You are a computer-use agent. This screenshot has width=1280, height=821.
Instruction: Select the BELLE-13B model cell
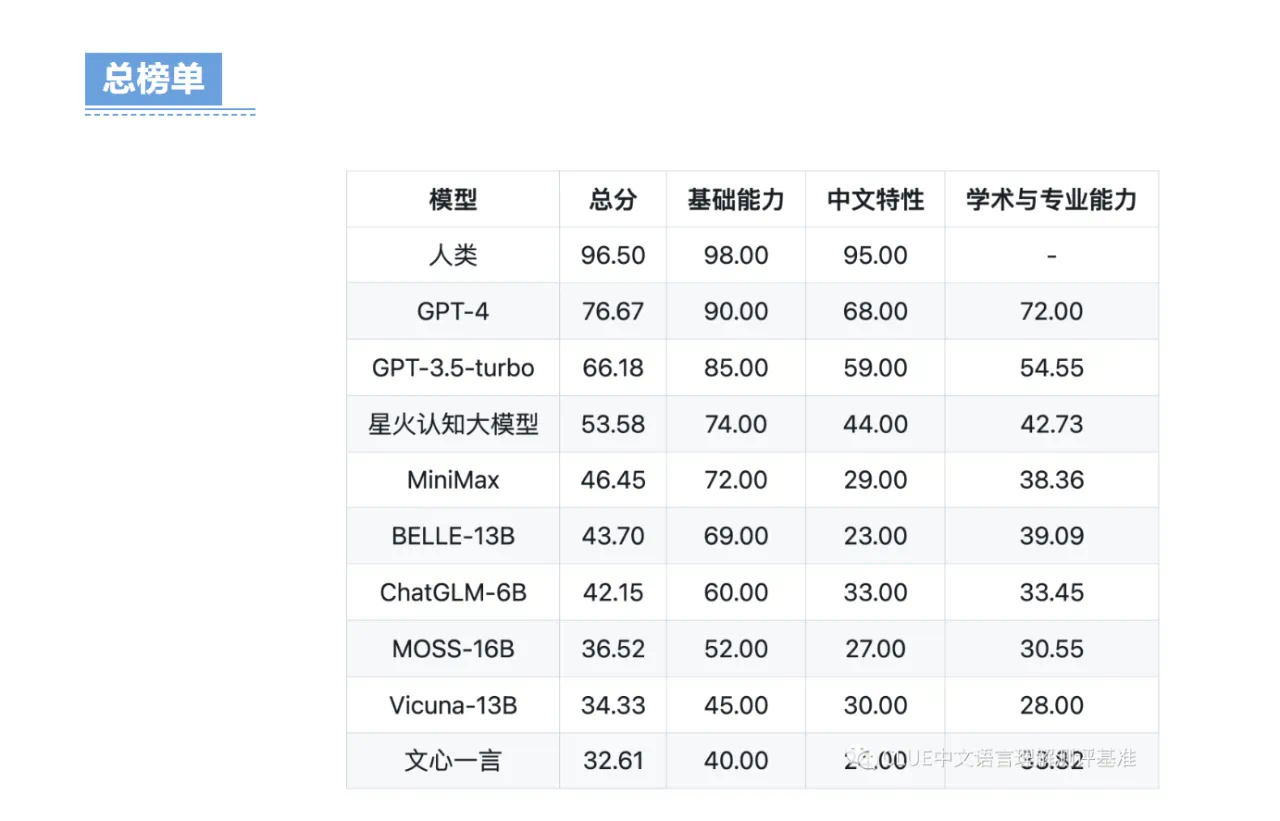[453, 536]
